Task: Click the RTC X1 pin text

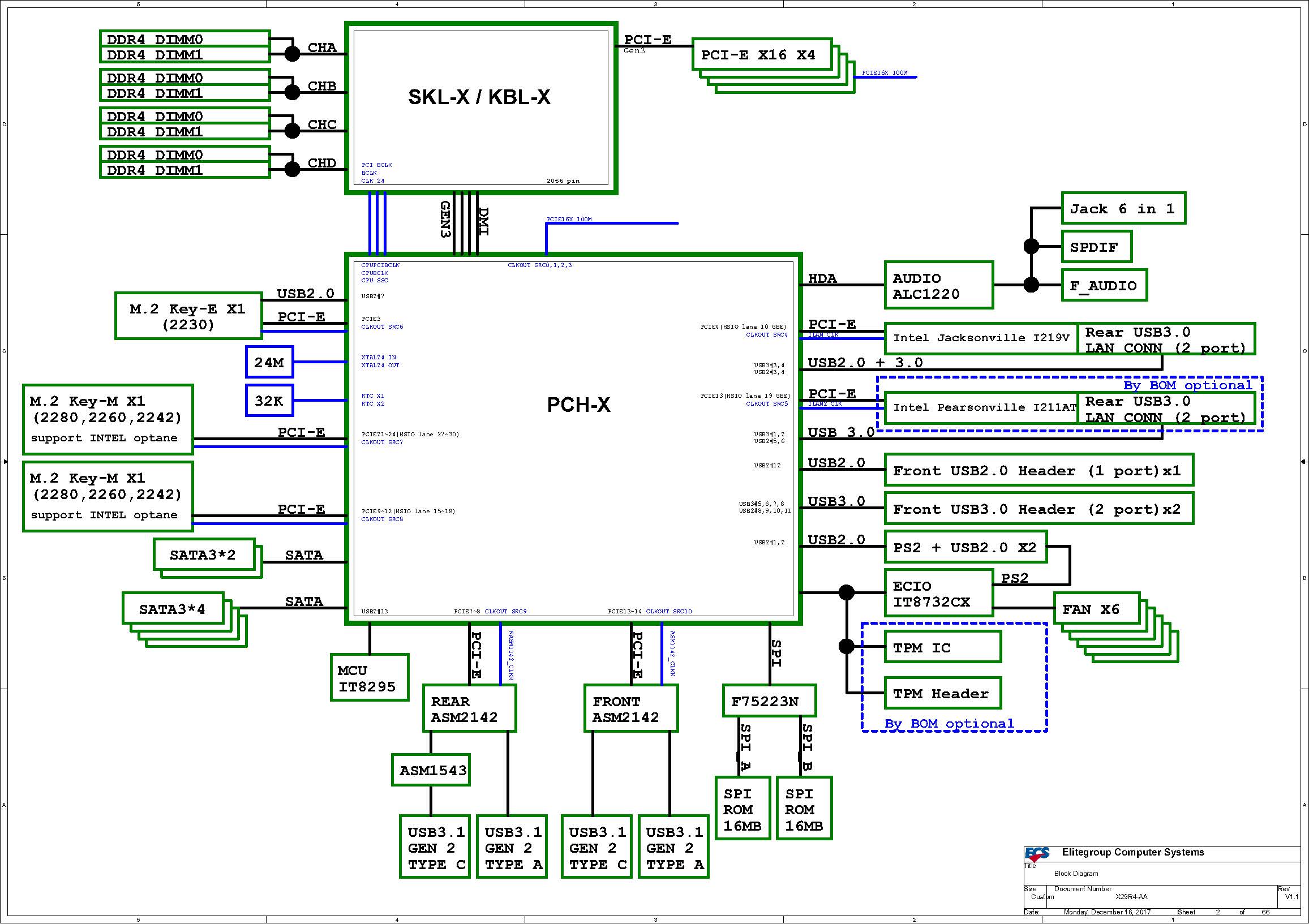Action: point(372,396)
